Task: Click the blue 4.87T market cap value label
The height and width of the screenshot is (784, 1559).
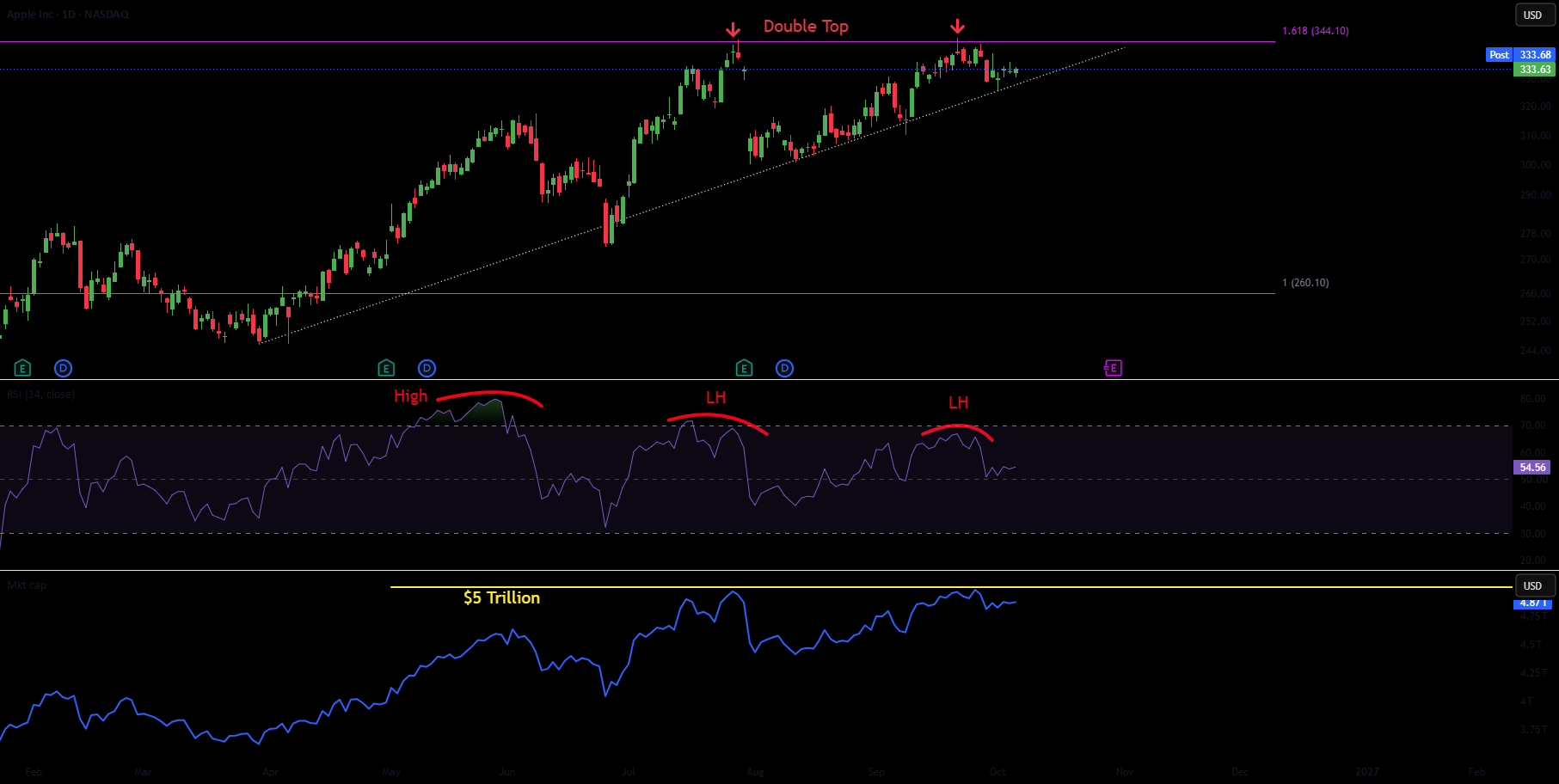Action: (1534, 603)
